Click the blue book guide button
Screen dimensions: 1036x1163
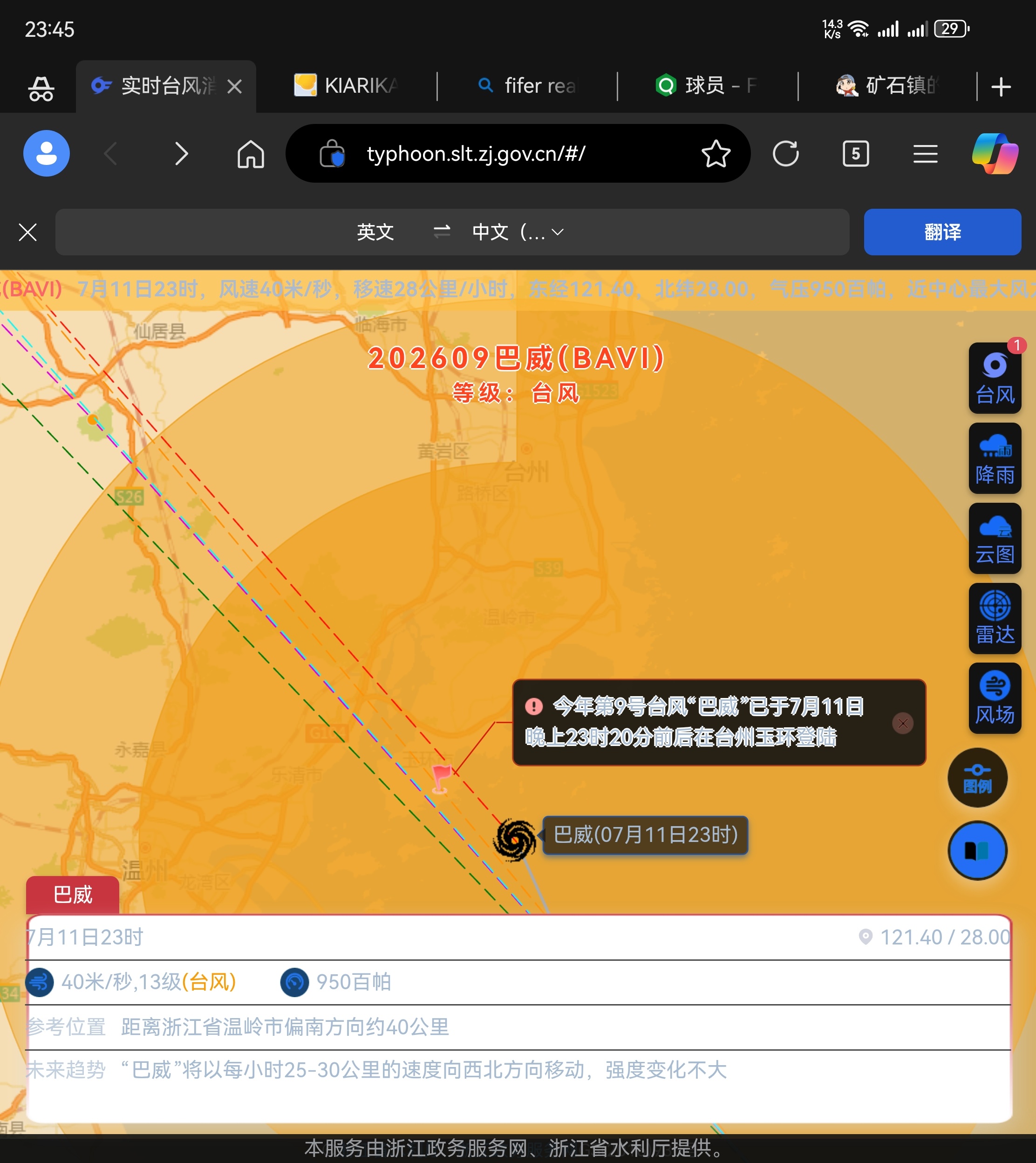pos(977,850)
